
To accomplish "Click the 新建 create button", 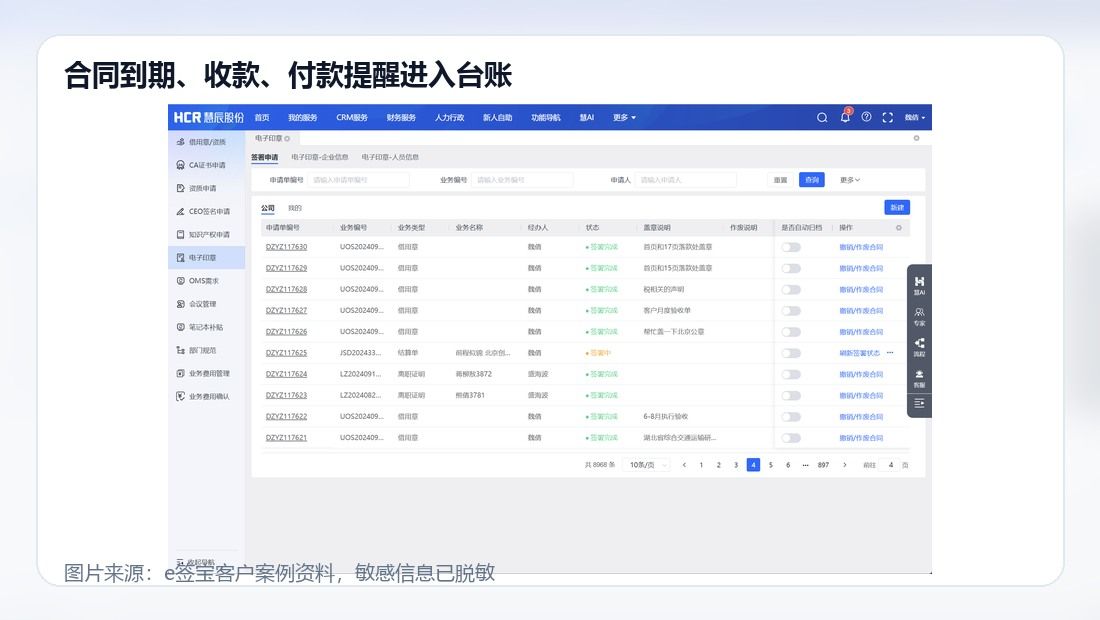I will (897, 208).
